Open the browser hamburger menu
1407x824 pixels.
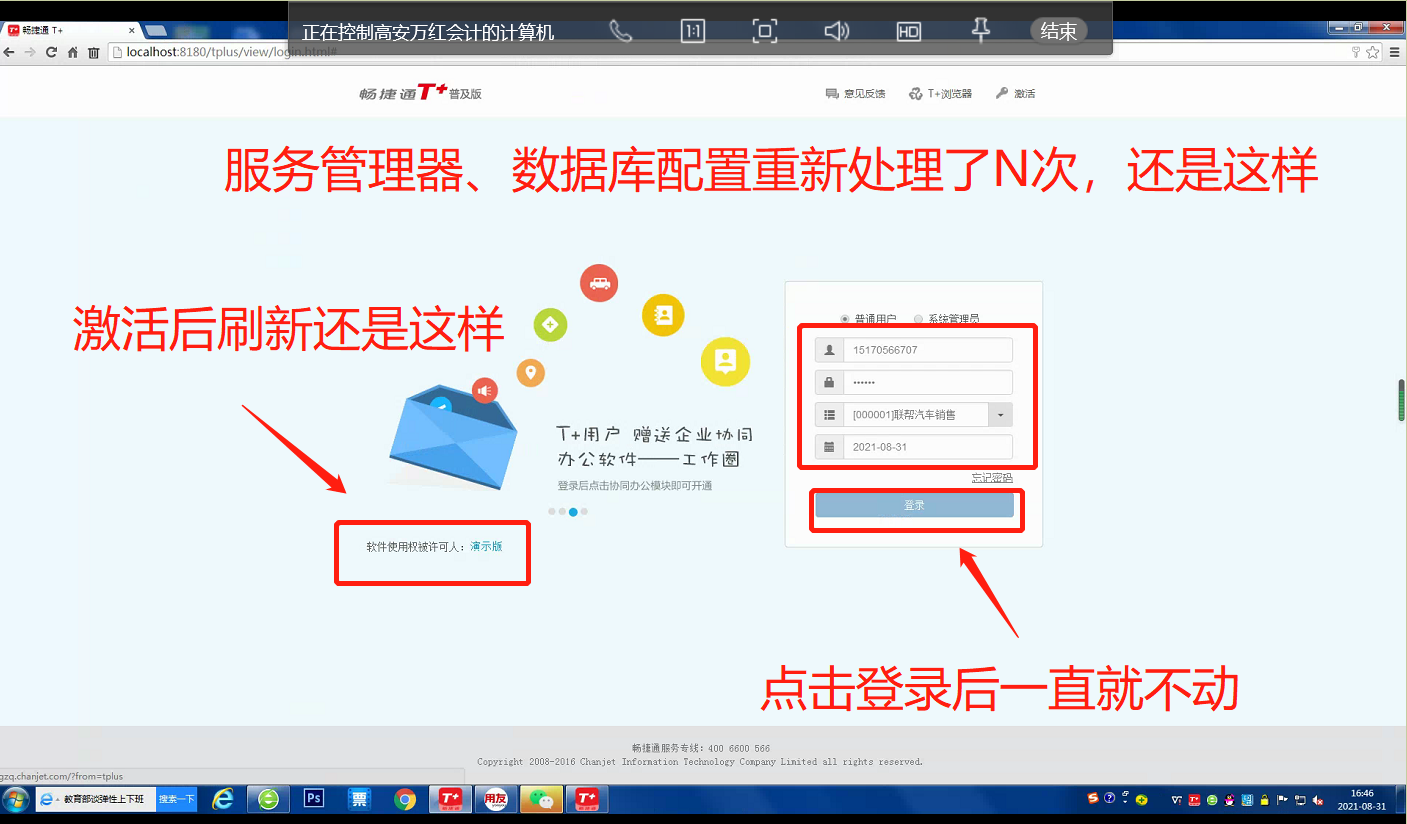pos(1395,52)
